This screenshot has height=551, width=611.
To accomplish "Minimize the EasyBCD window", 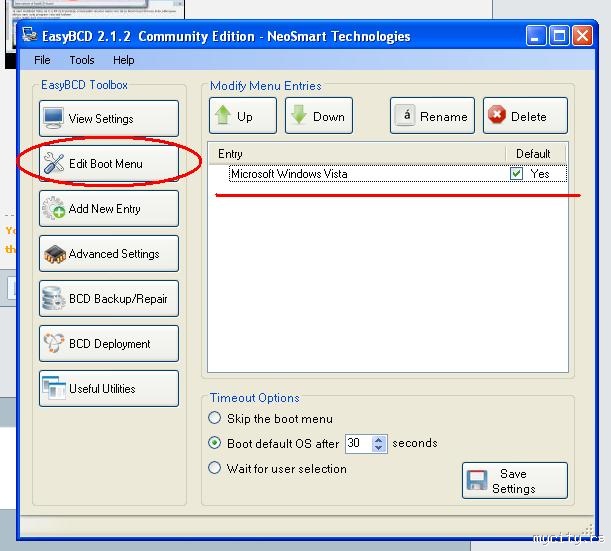I will click(535, 36).
